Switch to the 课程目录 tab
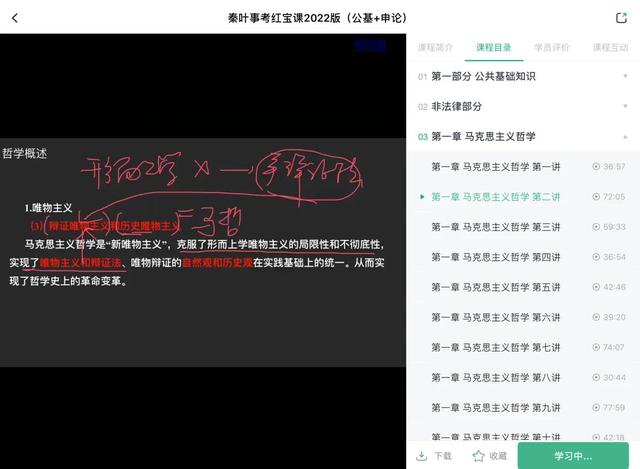The width and height of the screenshot is (640, 469). [x=493, y=47]
